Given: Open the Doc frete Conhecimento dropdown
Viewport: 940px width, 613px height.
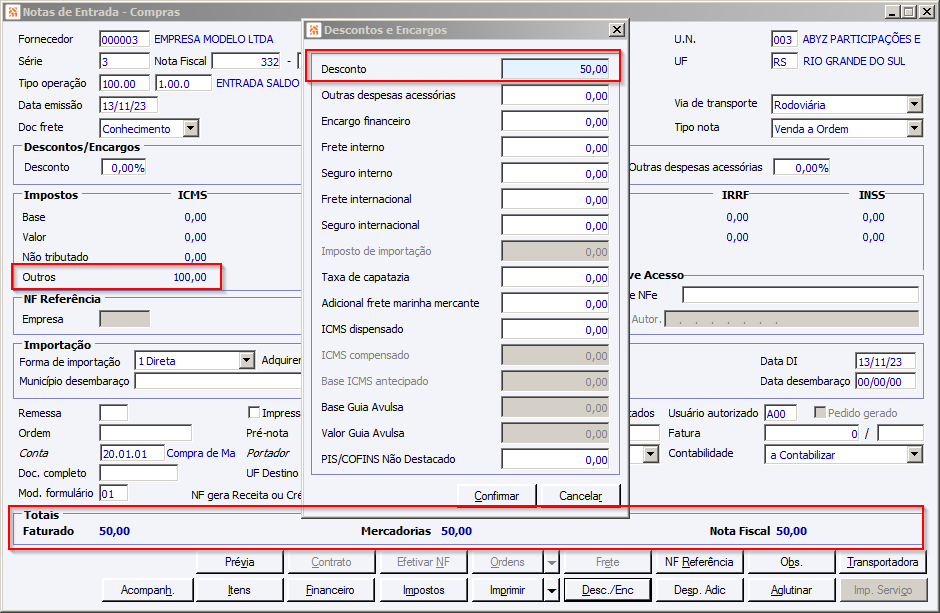Looking at the screenshot, I should [191, 128].
